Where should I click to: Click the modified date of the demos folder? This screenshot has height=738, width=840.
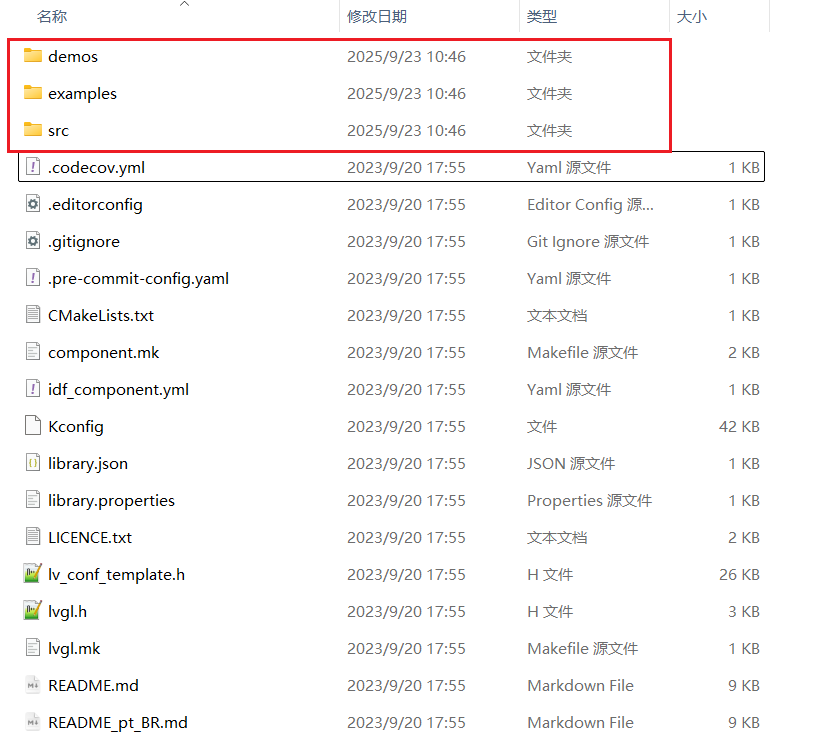pyautogui.click(x=406, y=56)
